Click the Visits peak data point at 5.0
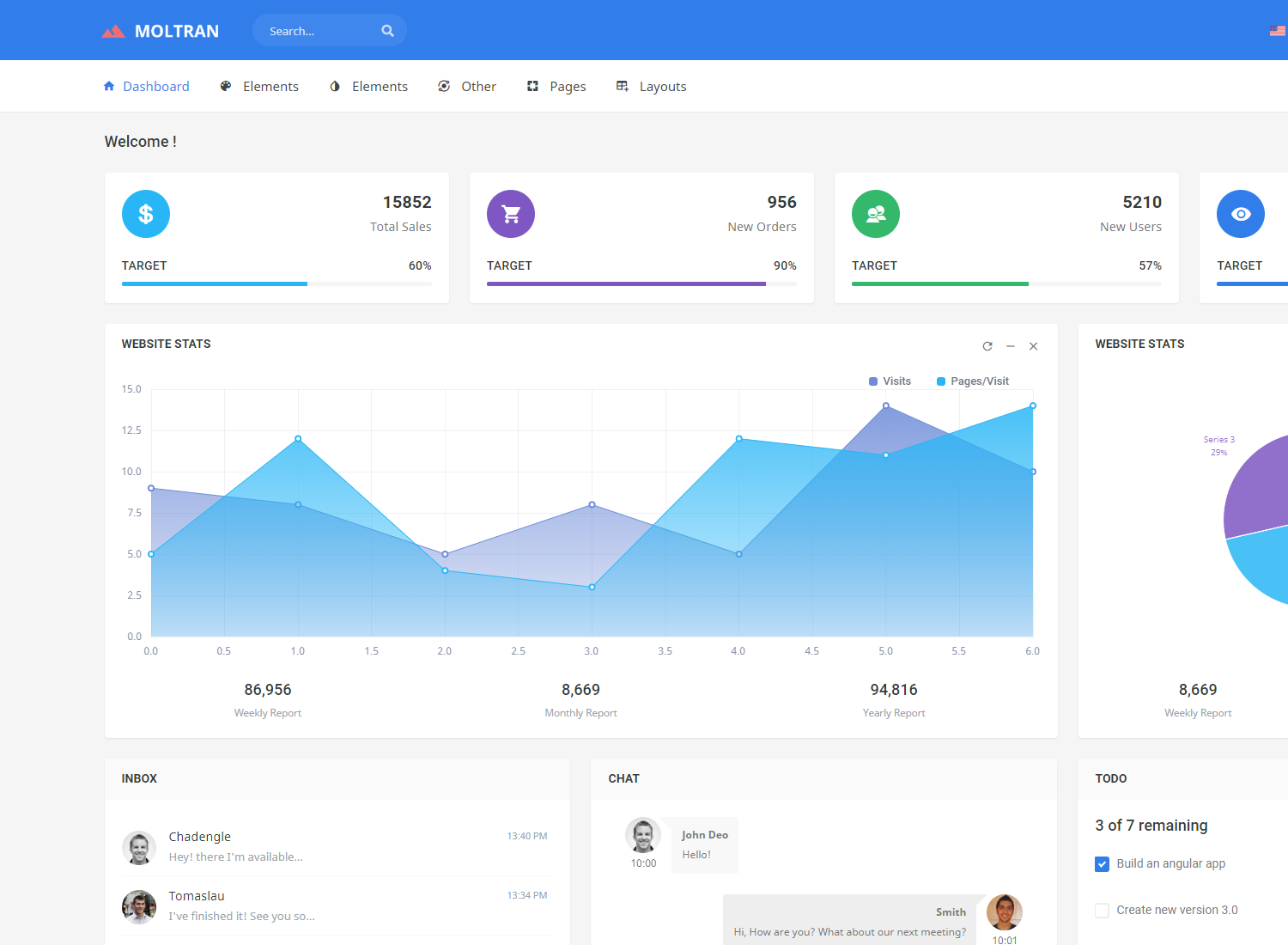Screen dimensions: 1288x945 886,405
